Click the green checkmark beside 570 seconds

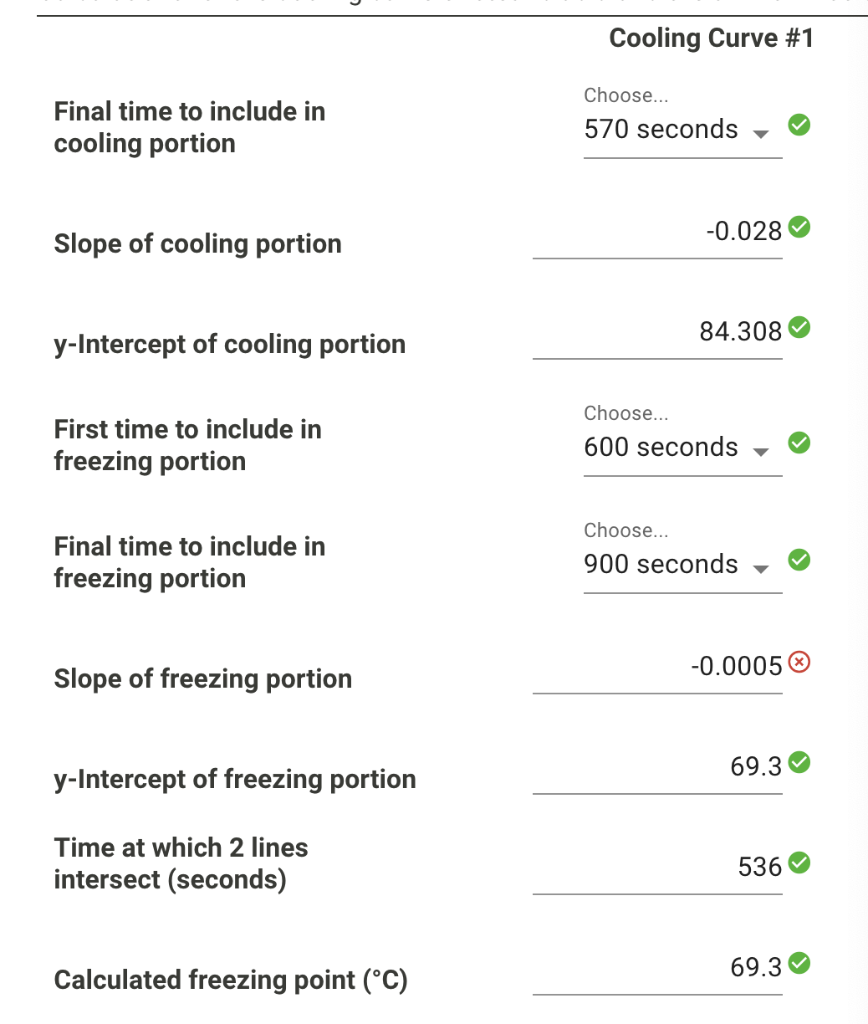point(799,124)
